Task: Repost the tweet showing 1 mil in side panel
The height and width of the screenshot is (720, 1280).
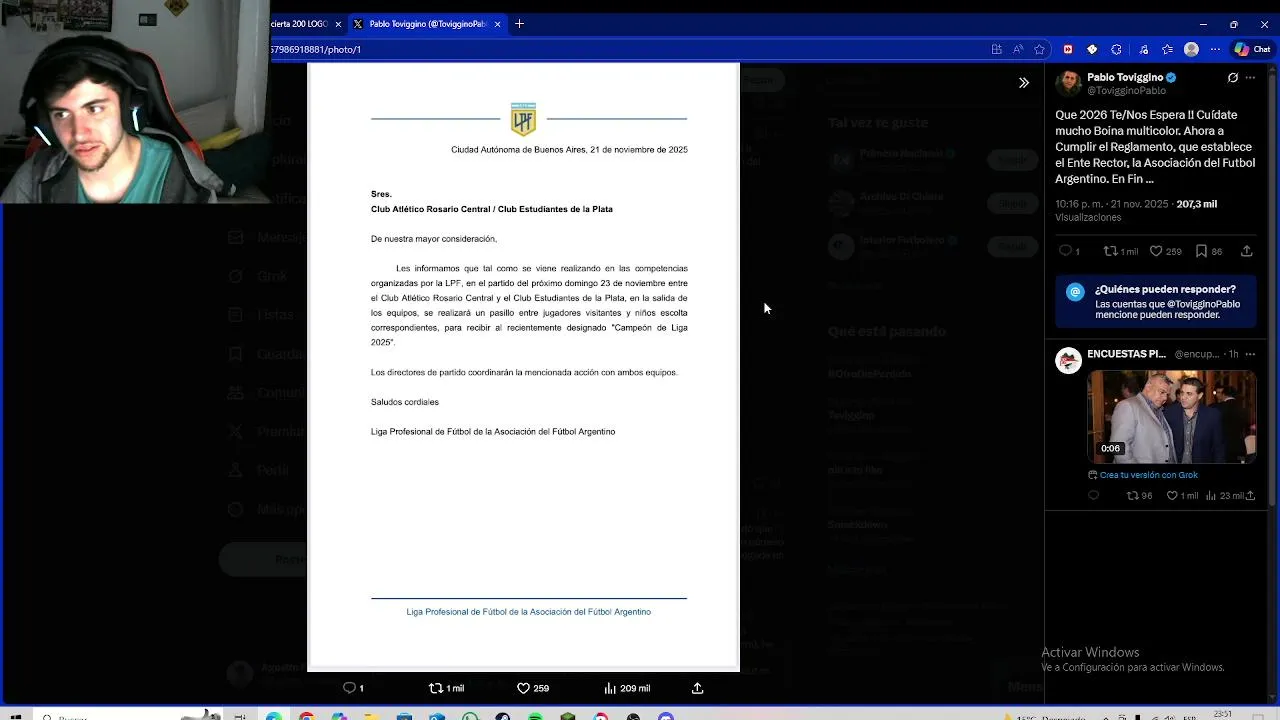Action: coord(1120,251)
